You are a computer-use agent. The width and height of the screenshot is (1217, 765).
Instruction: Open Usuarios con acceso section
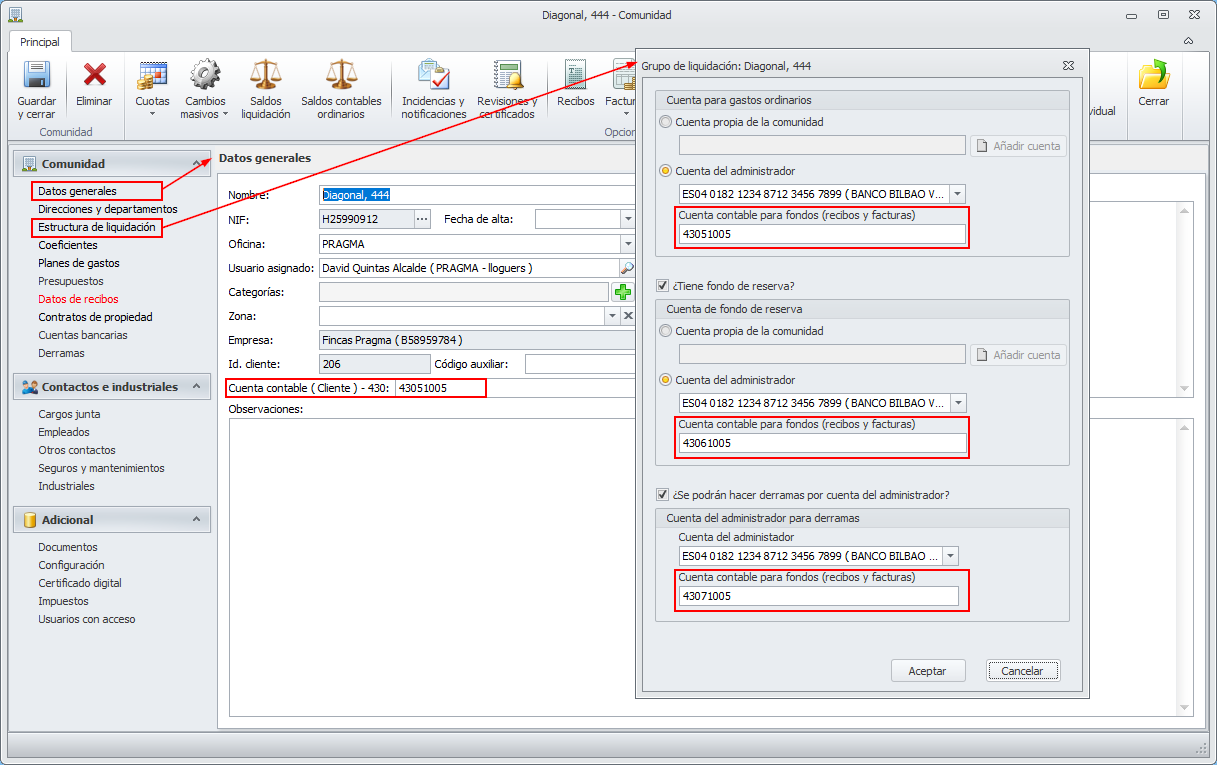87,619
